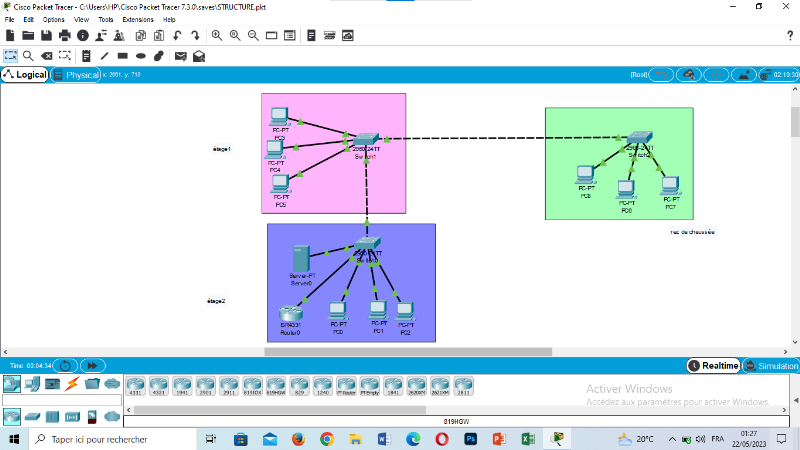The width and height of the screenshot is (800, 450).
Task: Zoom in on the workspace
Action: tap(217, 36)
